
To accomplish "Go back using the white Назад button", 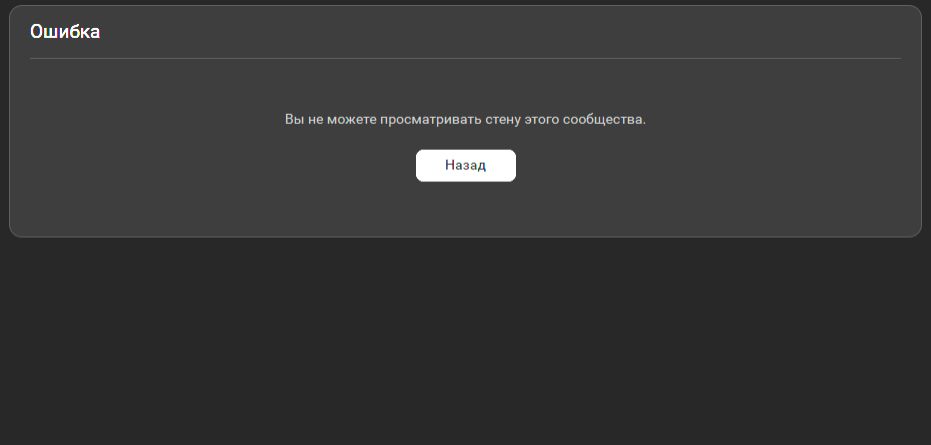I will 466,166.
